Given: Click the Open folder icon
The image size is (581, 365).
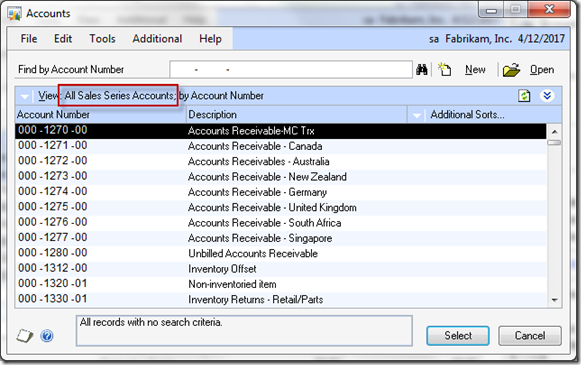Looking at the screenshot, I should pyautogui.click(x=511, y=70).
